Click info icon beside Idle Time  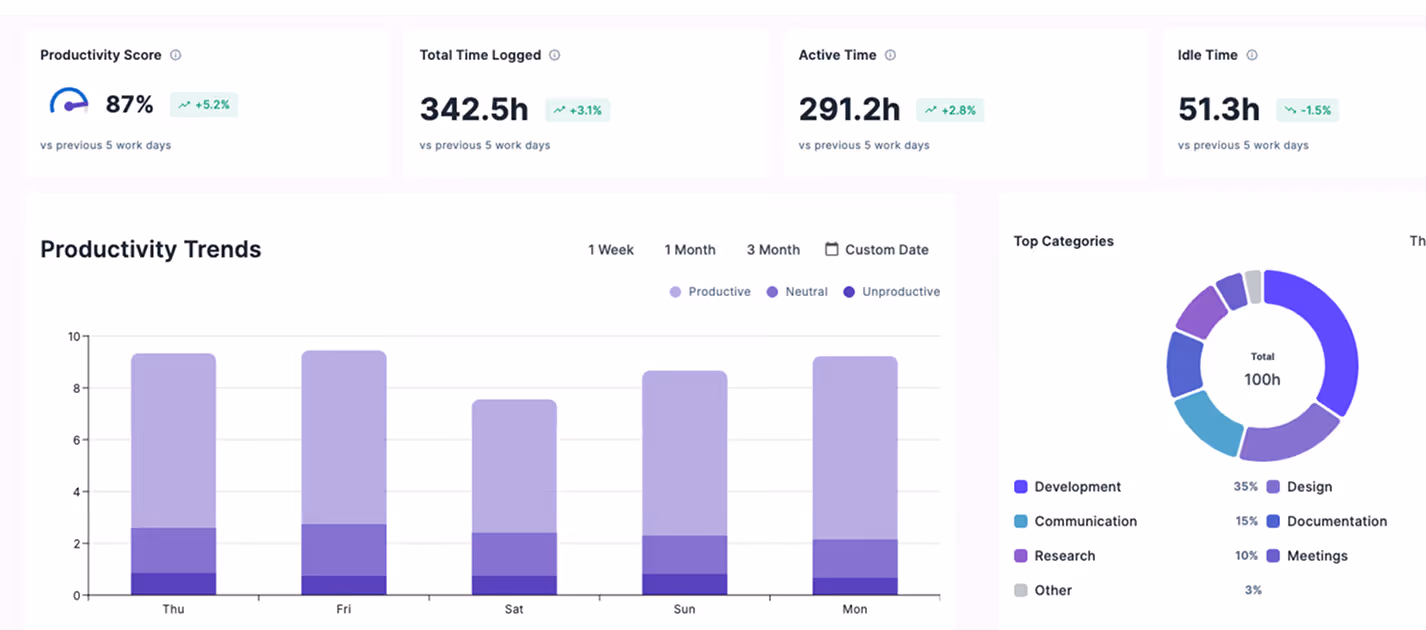[1252, 55]
